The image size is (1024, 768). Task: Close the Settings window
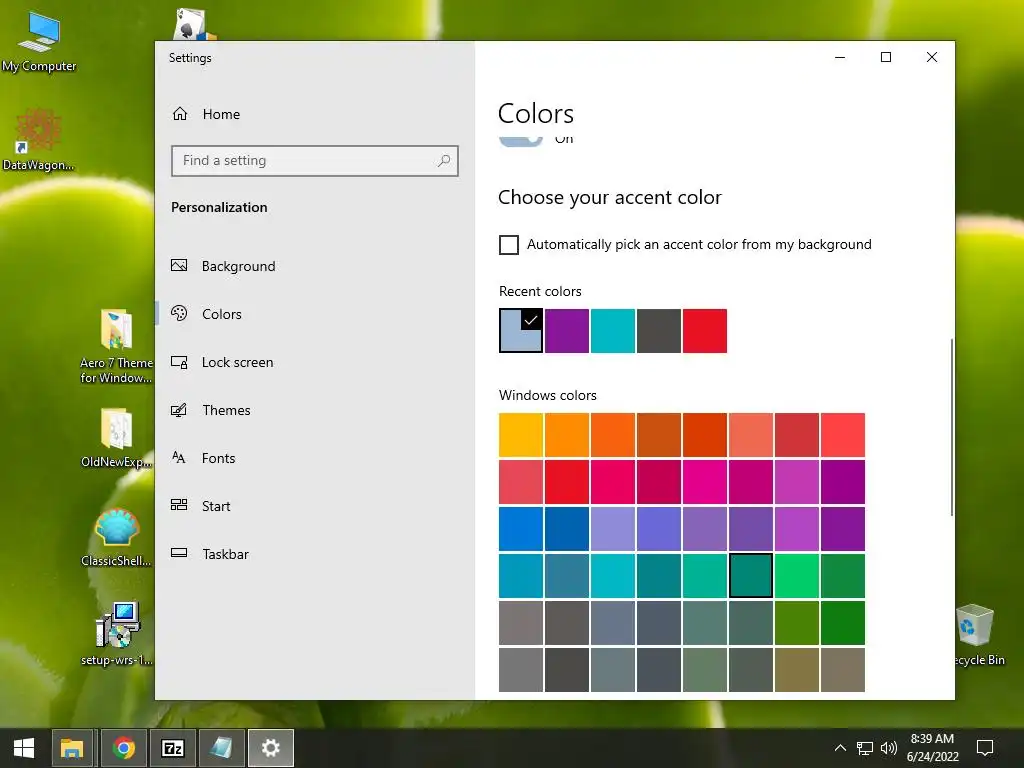(932, 57)
